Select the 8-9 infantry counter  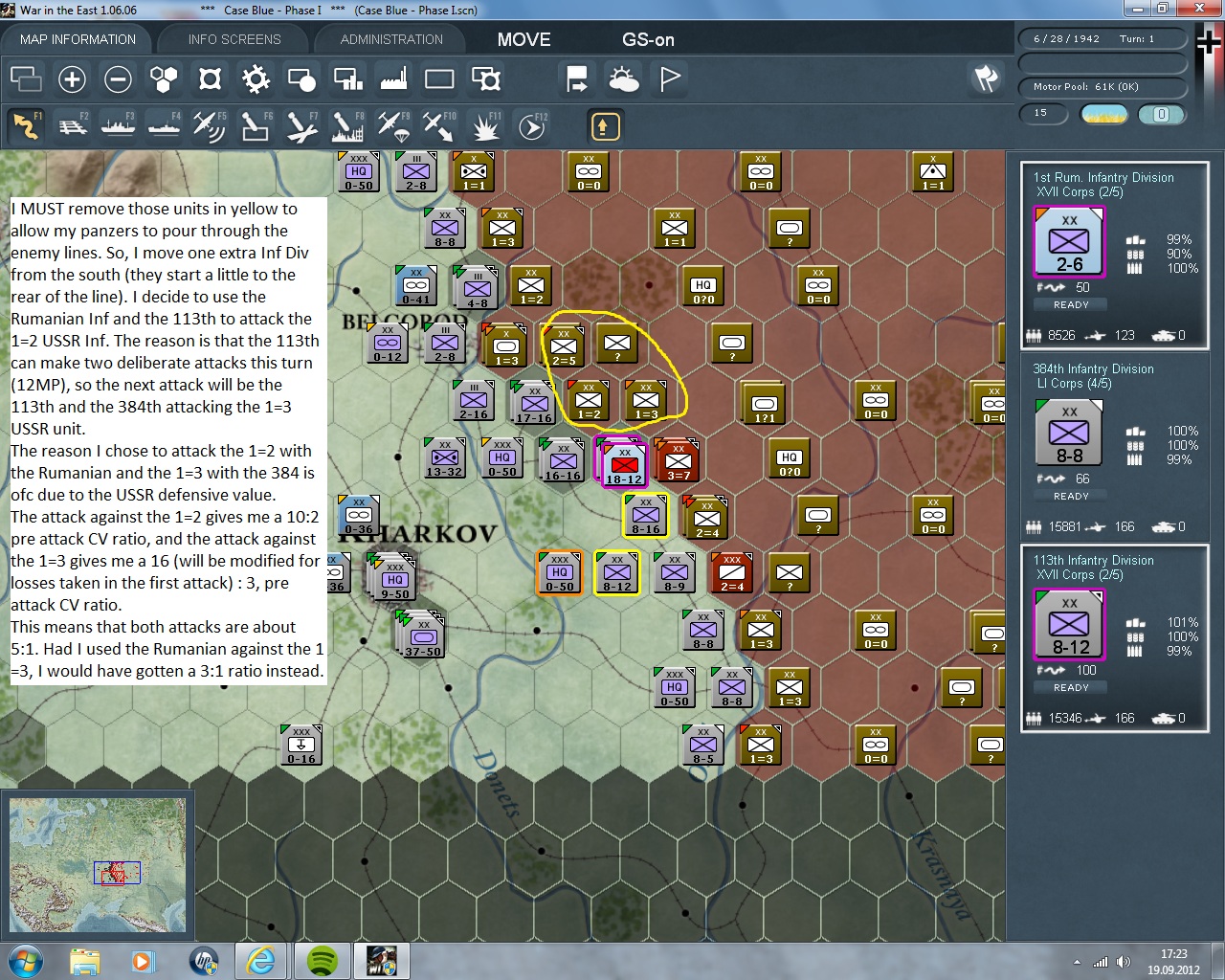click(x=675, y=572)
